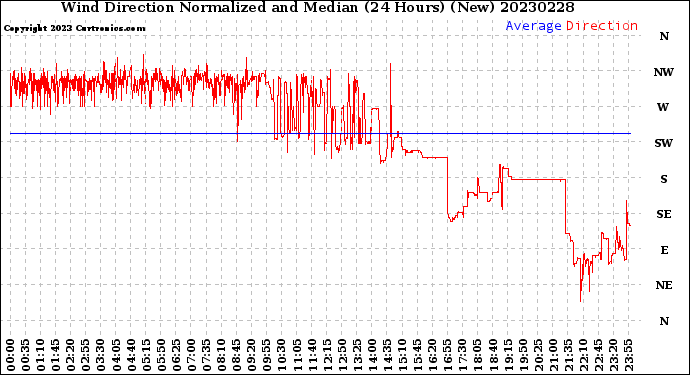Click the 'E' axis label
Viewport: 690px width, 375px height.
664,250
